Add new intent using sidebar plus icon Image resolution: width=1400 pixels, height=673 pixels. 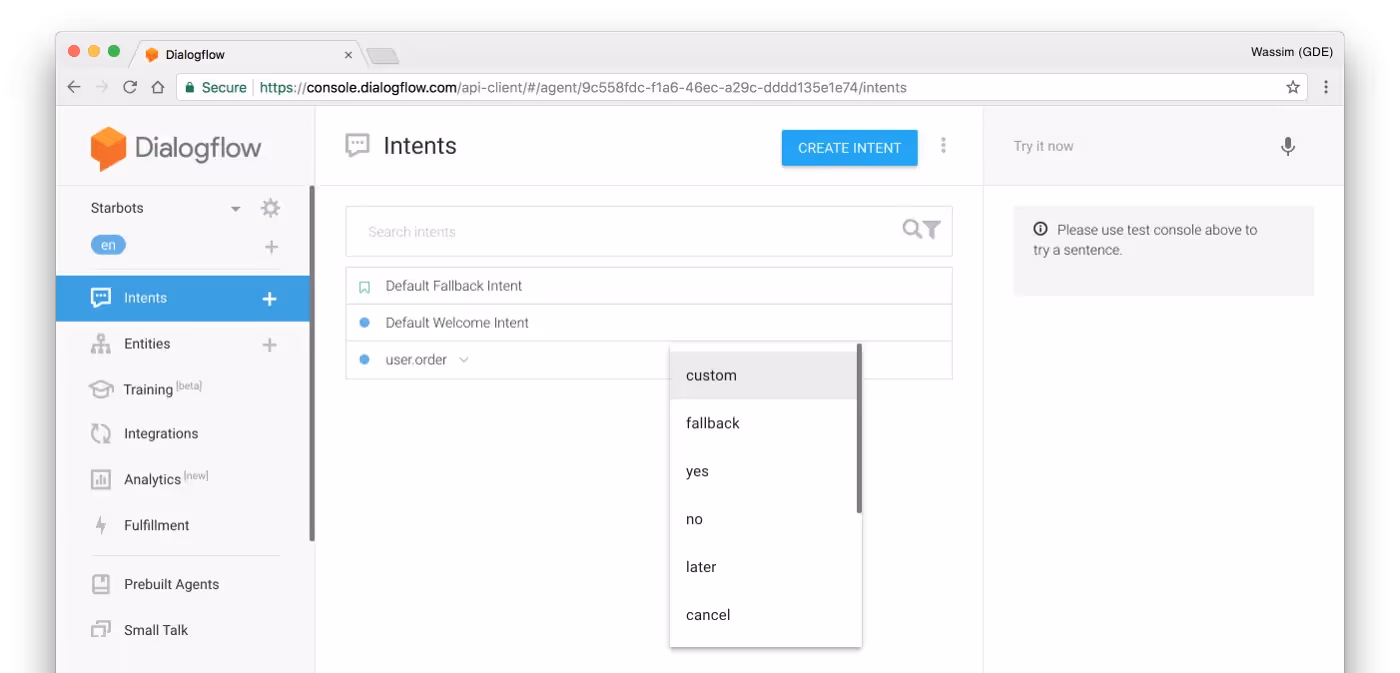269,298
